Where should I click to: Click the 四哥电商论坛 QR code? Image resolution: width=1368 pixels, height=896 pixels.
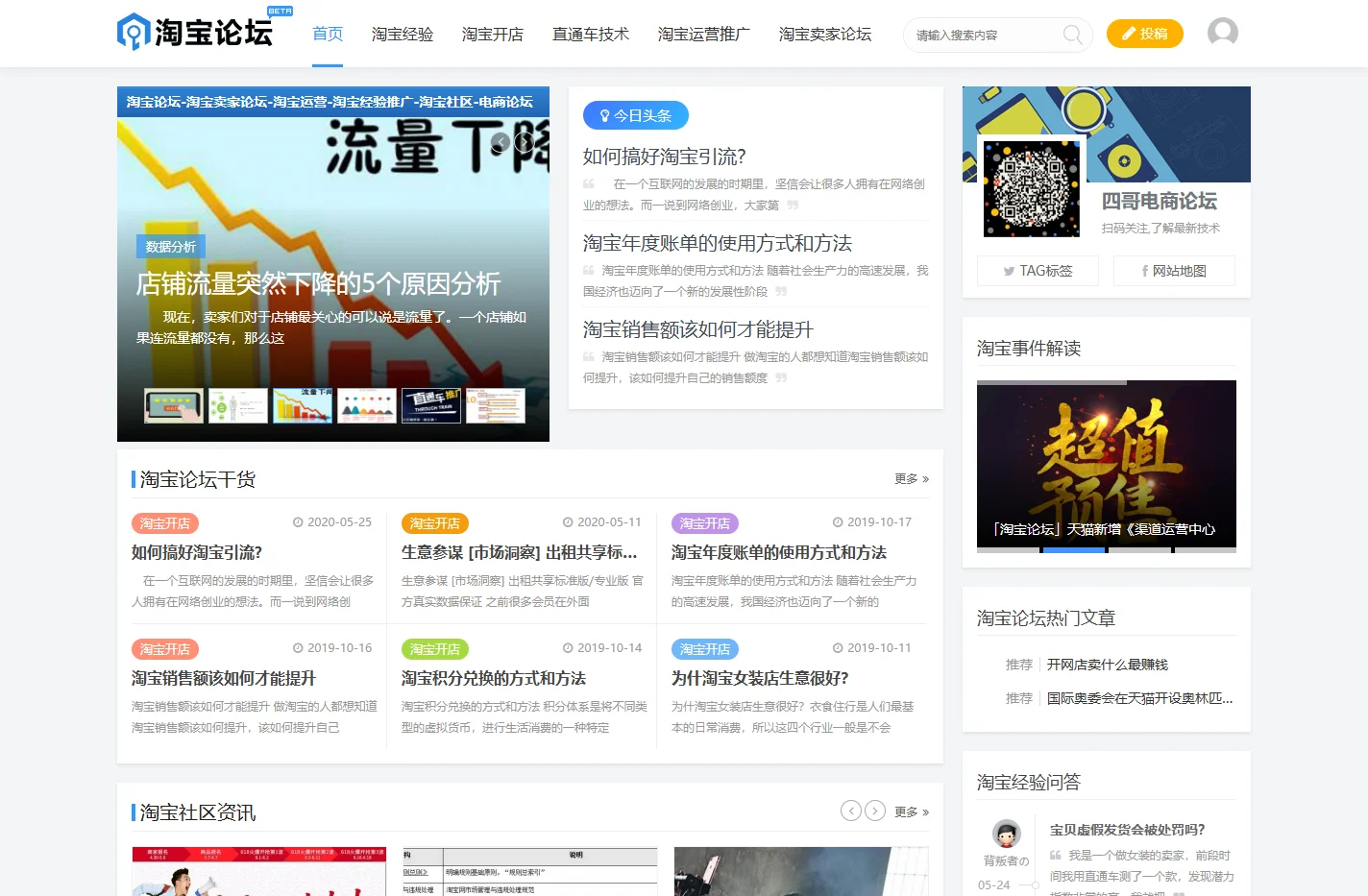click(1031, 188)
